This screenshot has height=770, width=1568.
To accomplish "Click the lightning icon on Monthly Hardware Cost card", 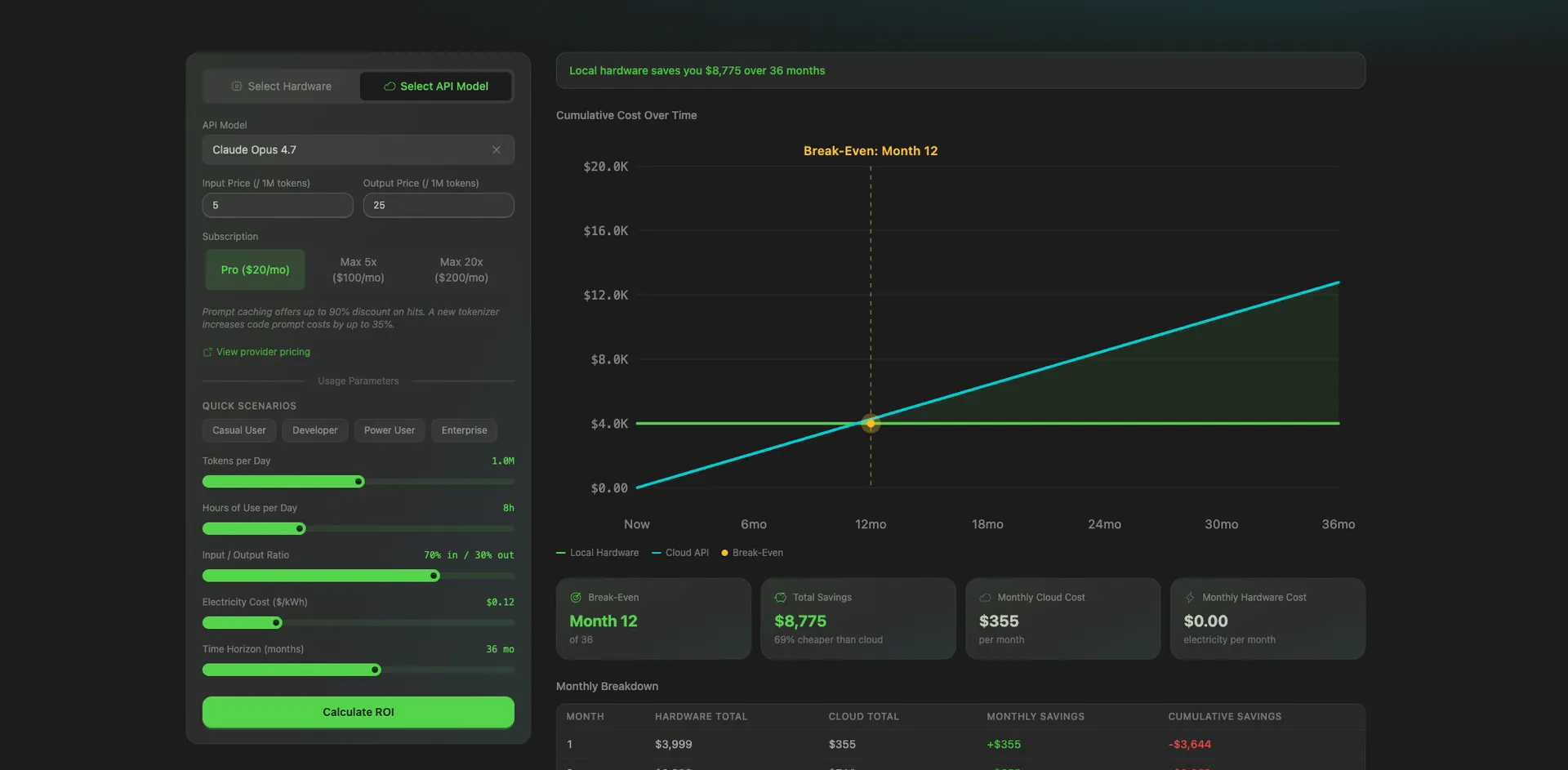I will coord(1191,597).
